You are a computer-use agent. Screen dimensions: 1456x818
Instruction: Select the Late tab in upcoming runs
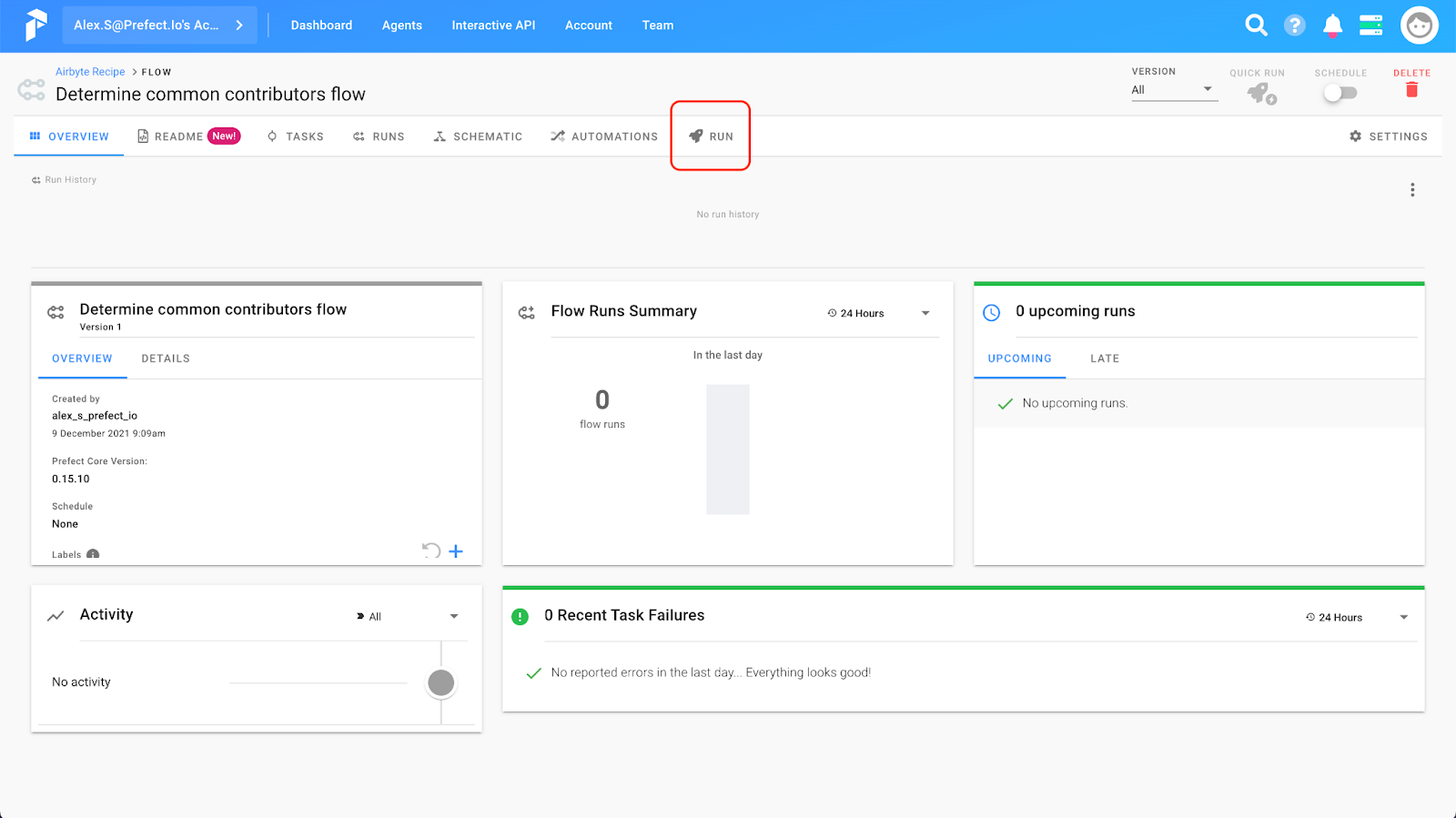pos(1105,359)
